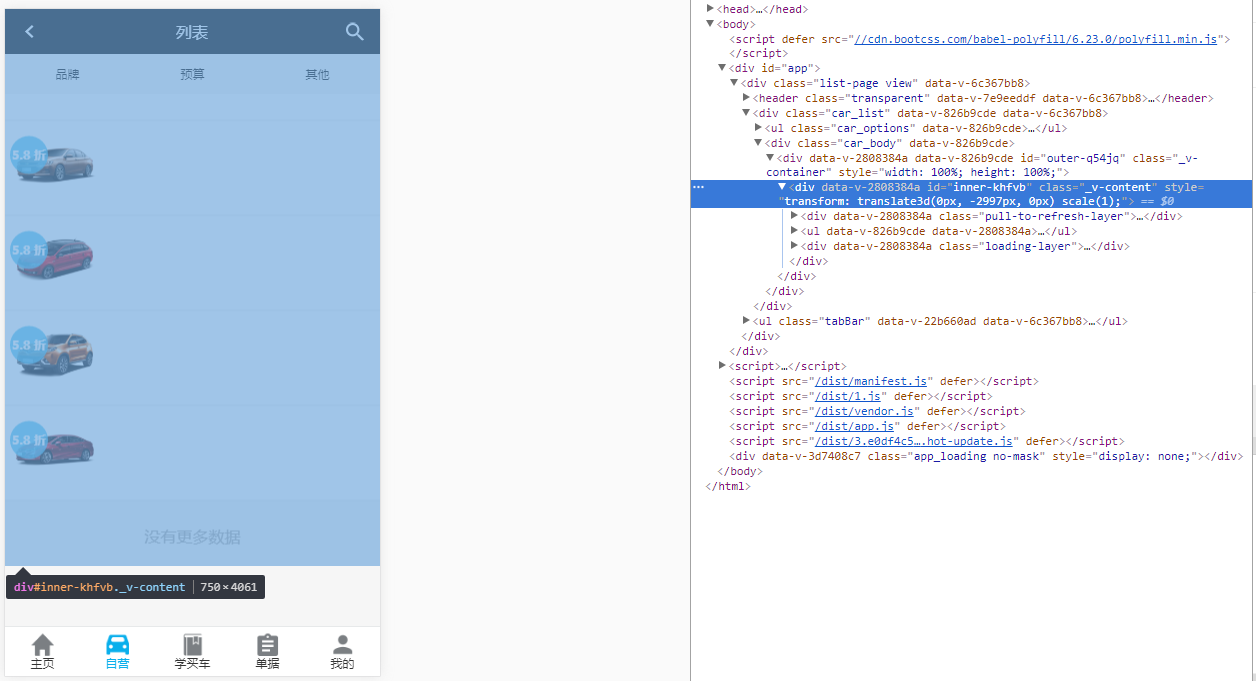Expand the collapsed script element
This screenshot has width=1256, height=681.
pyautogui.click(x=722, y=366)
